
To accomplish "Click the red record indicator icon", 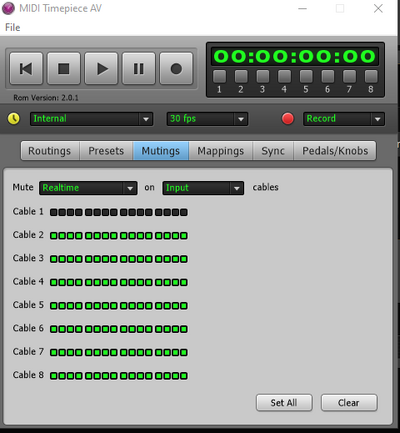I will pos(288,118).
